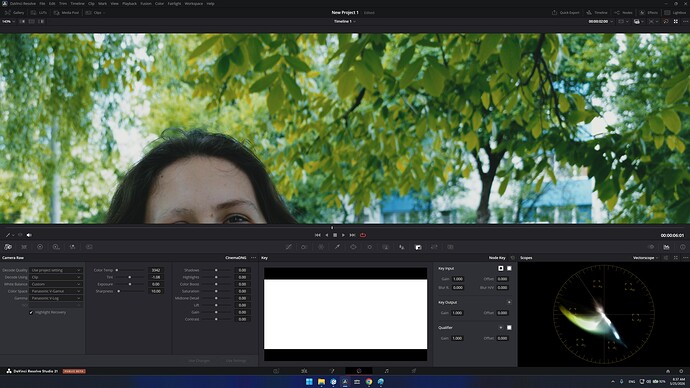Open the Camera Raw palette icon
The width and height of the screenshot is (690, 388).
pos(8,247)
